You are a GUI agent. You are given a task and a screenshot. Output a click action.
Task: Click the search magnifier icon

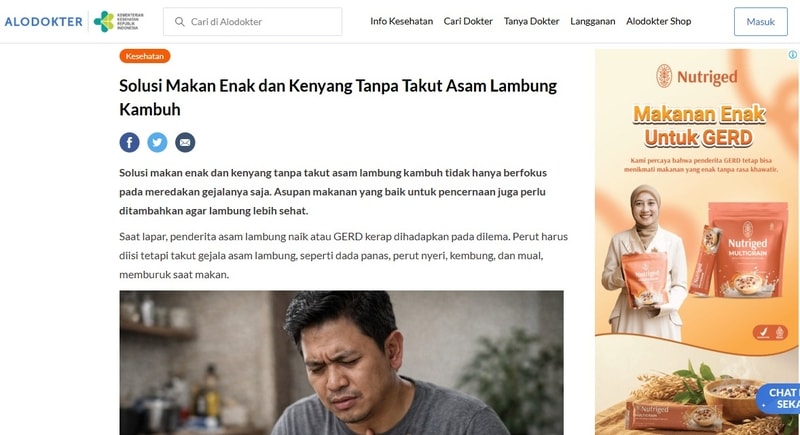[180, 22]
